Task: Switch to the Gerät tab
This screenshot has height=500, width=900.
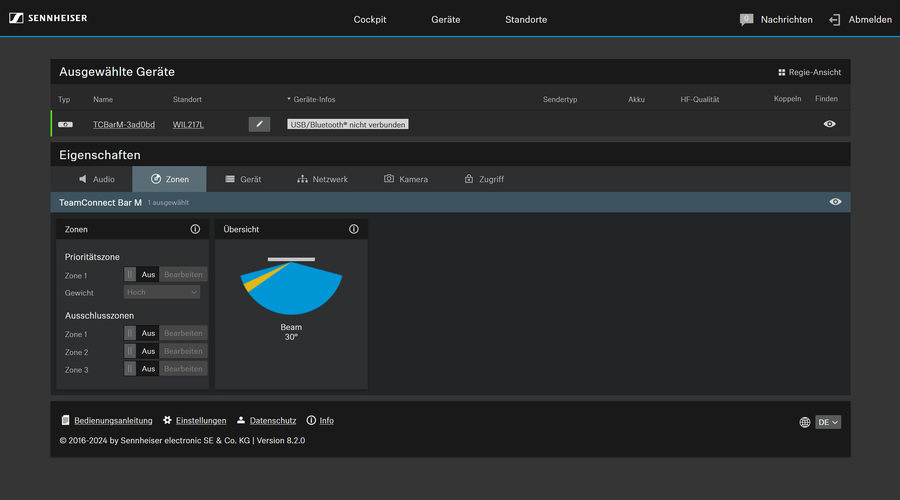Action: (x=243, y=179)
